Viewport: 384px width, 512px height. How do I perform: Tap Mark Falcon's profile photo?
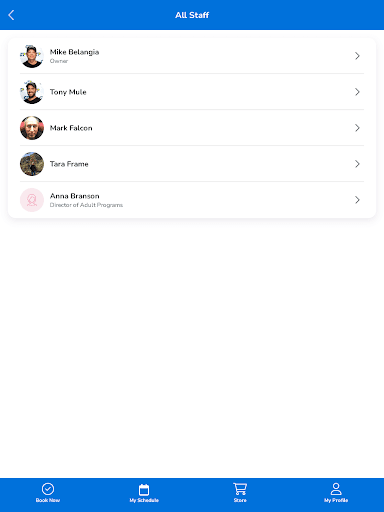(x=32, y=128)
